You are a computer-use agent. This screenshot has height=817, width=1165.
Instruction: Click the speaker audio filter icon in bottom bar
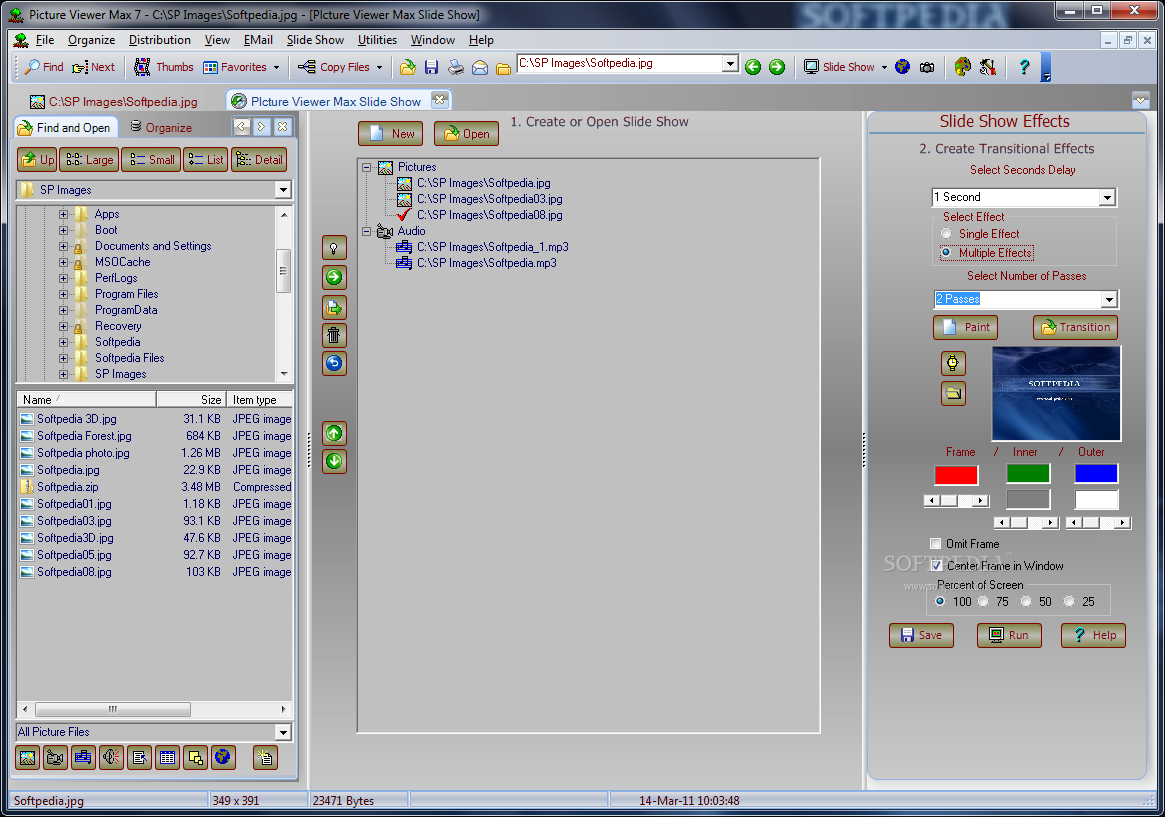[111, 758]
